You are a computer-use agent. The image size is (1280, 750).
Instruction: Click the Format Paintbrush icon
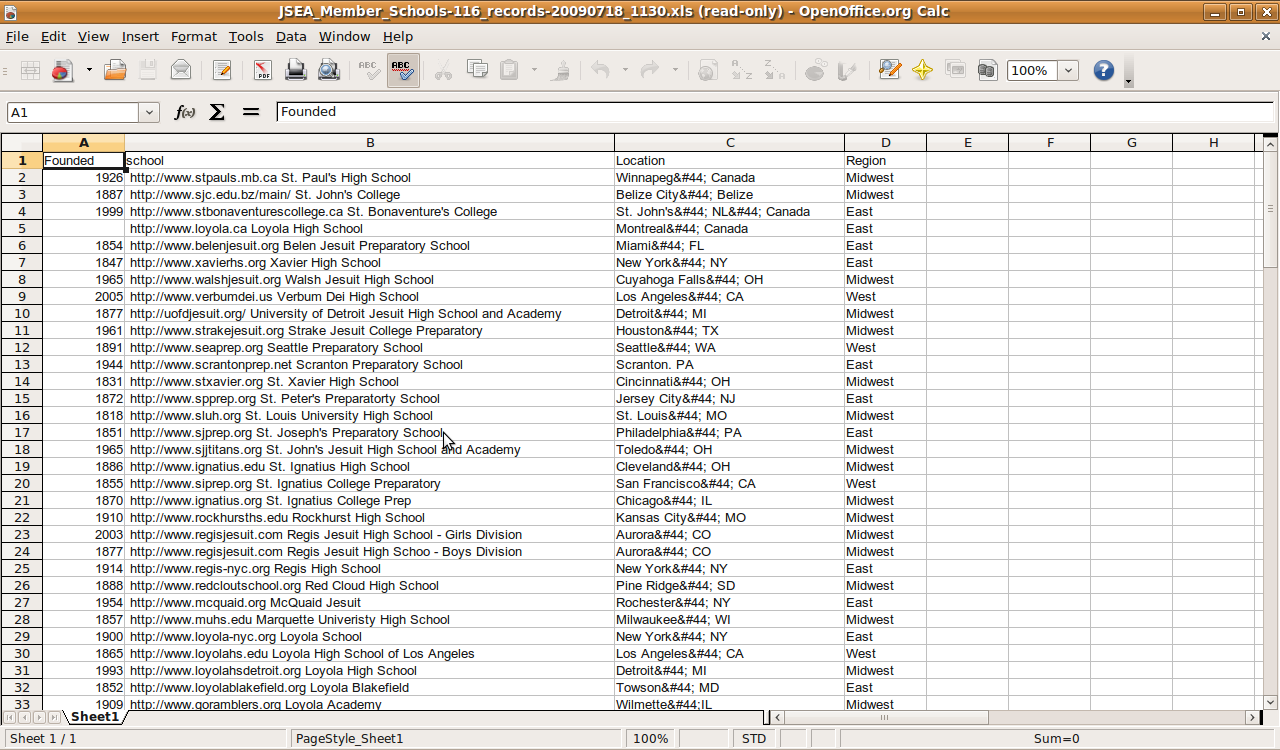(x=561, y=70)
